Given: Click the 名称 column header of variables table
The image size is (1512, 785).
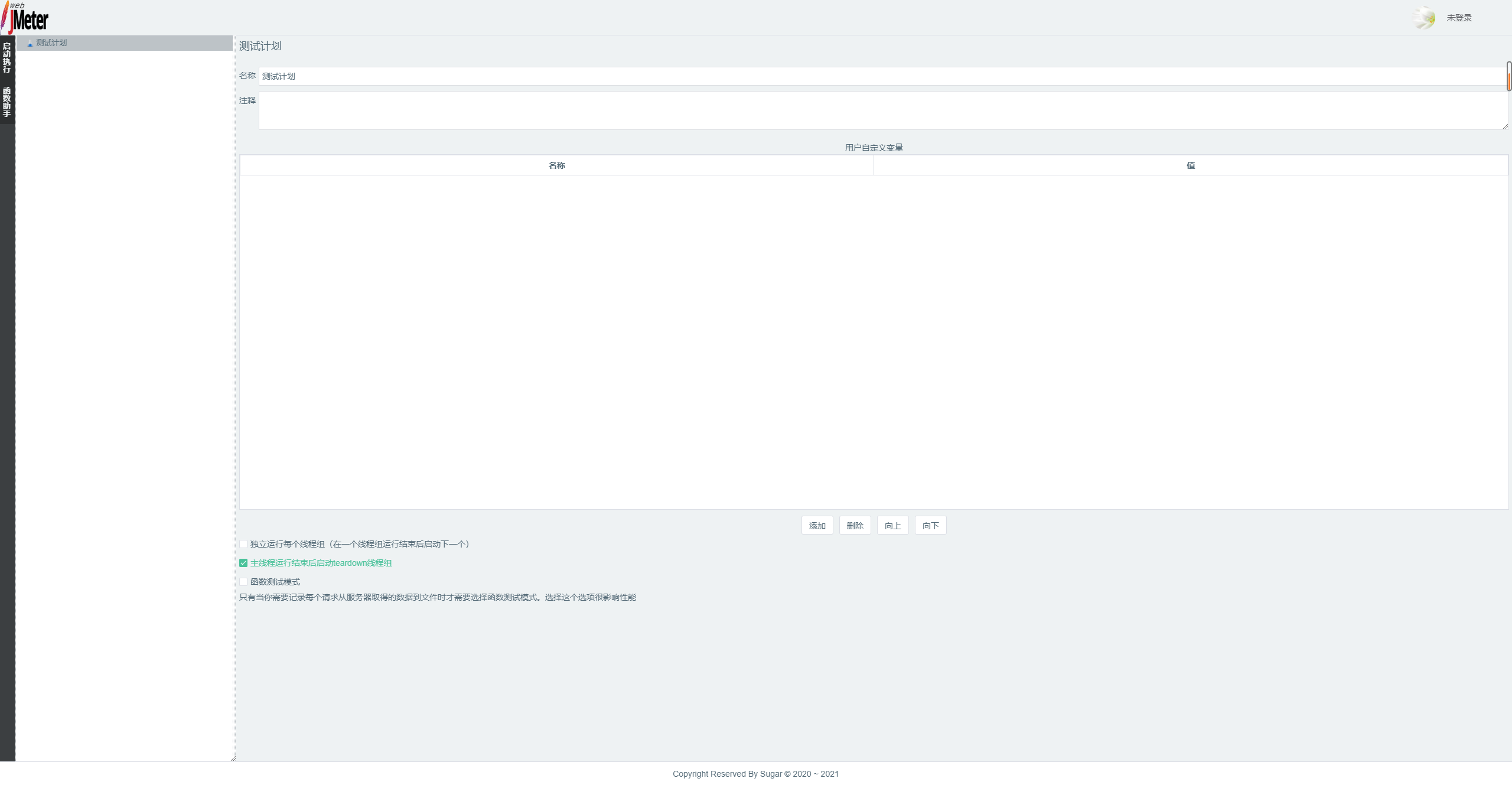Looking at the screenshot, I should click(x=556, y=165).
